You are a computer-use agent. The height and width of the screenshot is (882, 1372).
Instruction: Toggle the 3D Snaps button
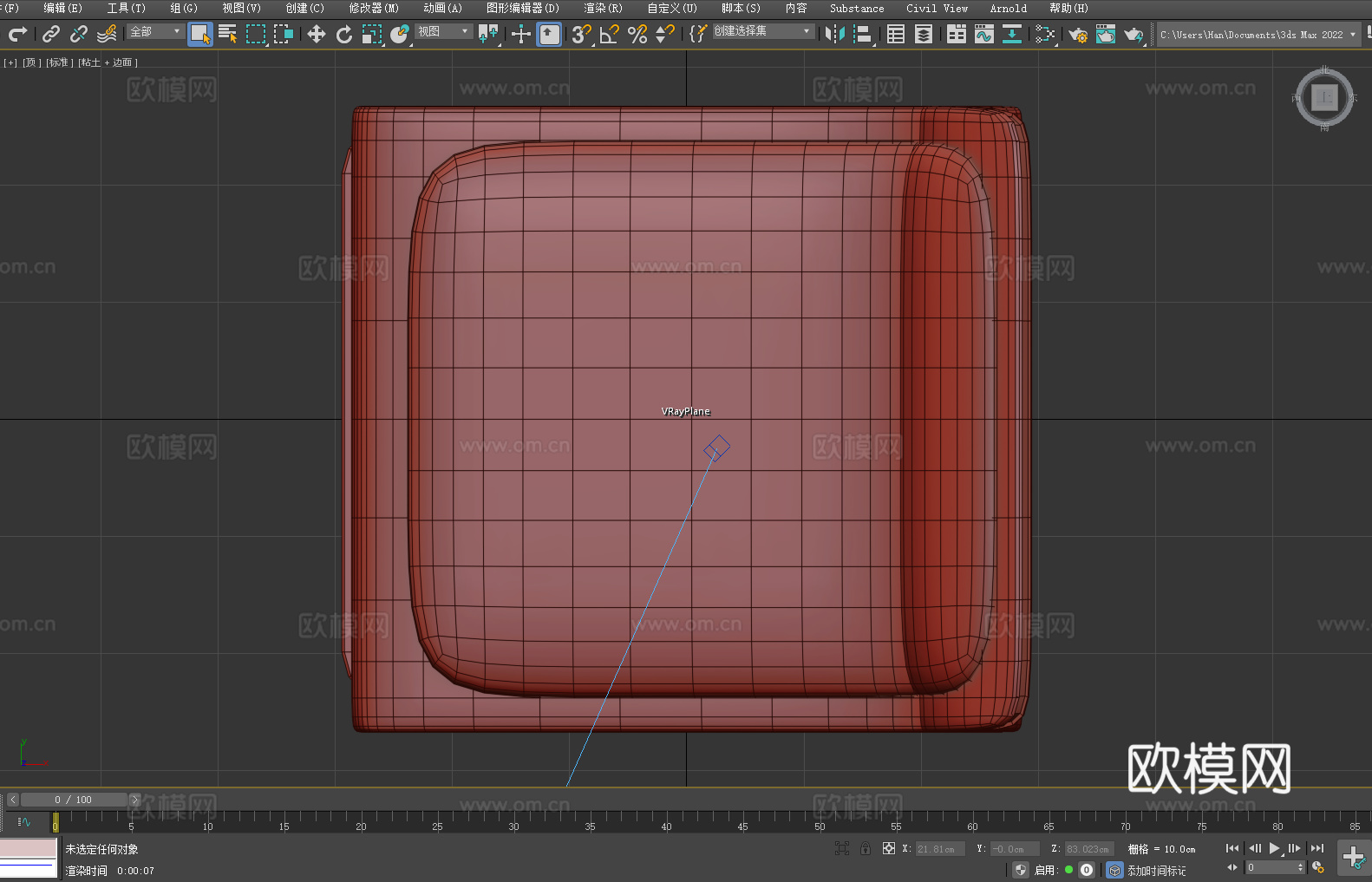[x=582, y=34]
